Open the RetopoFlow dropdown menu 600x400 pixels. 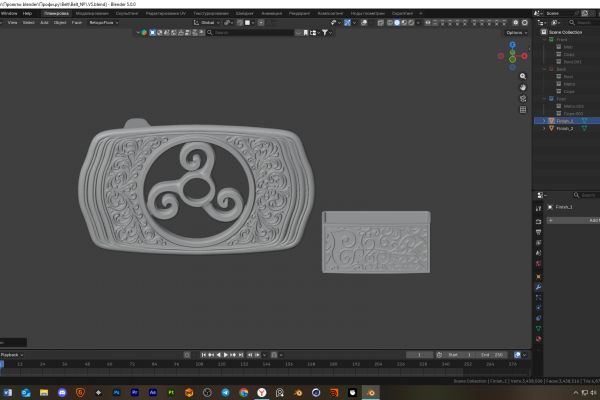[x=103, y=23]
